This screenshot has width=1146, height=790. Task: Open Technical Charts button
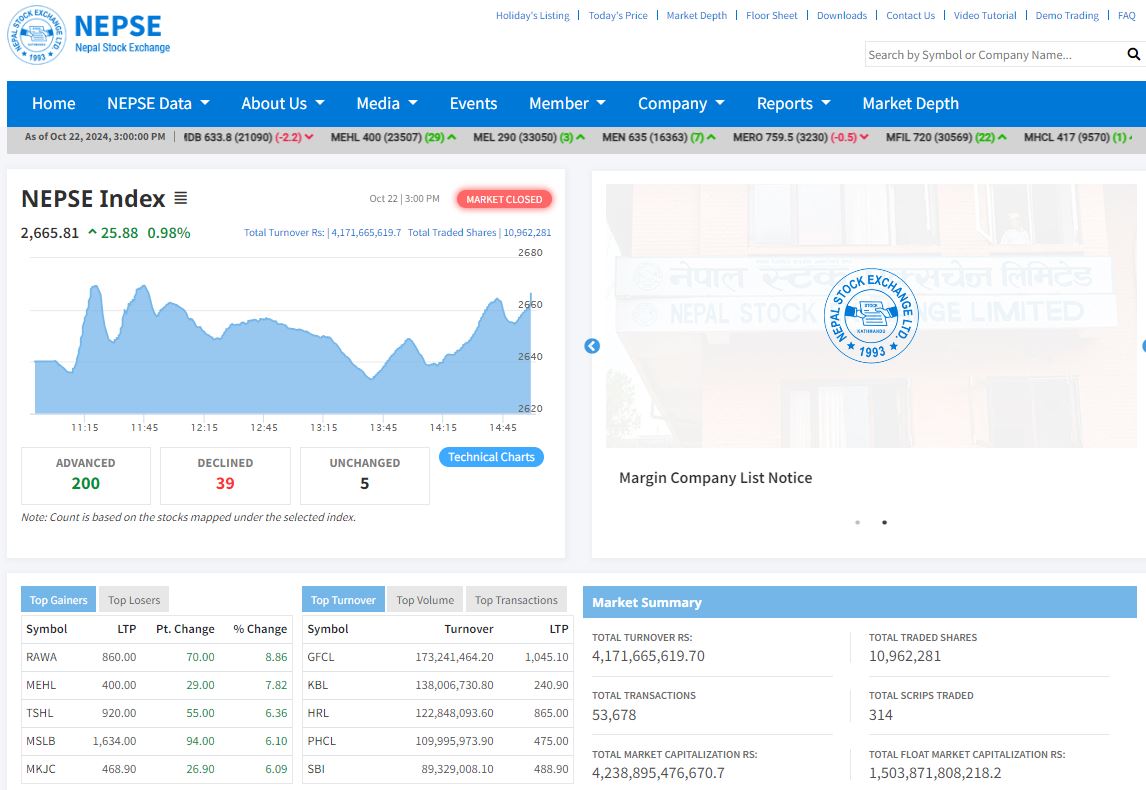pos(491,457)
